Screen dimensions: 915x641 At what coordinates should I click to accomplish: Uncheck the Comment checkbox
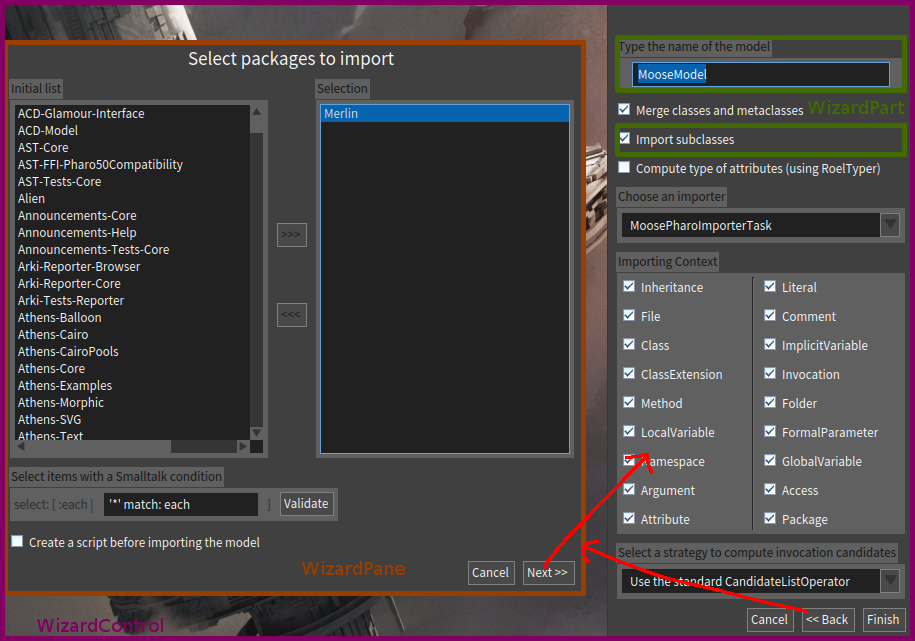pos(770,316)
